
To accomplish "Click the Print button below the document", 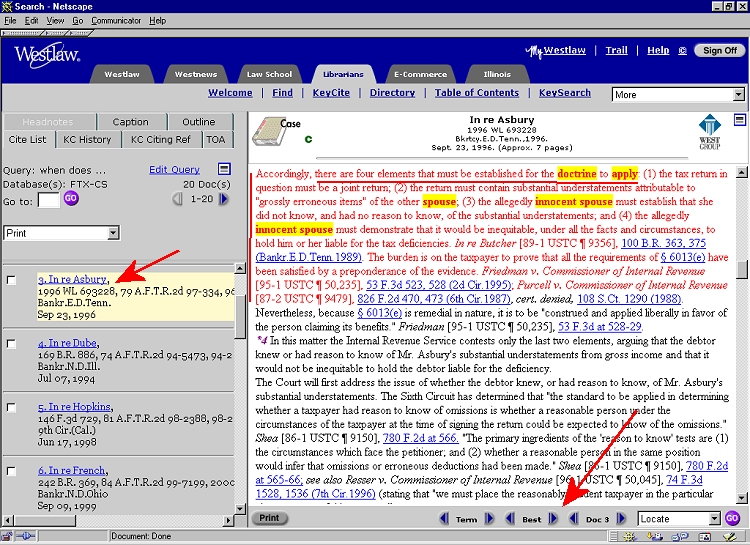I will (x=269, y=518).
